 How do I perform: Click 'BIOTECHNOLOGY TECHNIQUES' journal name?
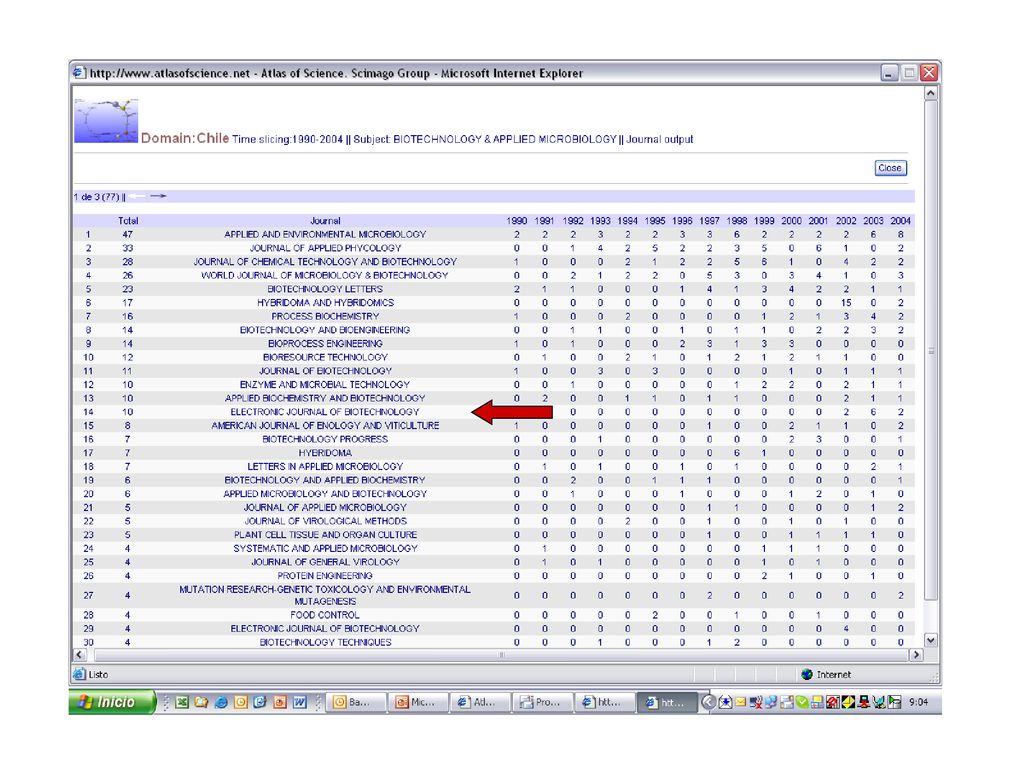[x=325, y=643]
